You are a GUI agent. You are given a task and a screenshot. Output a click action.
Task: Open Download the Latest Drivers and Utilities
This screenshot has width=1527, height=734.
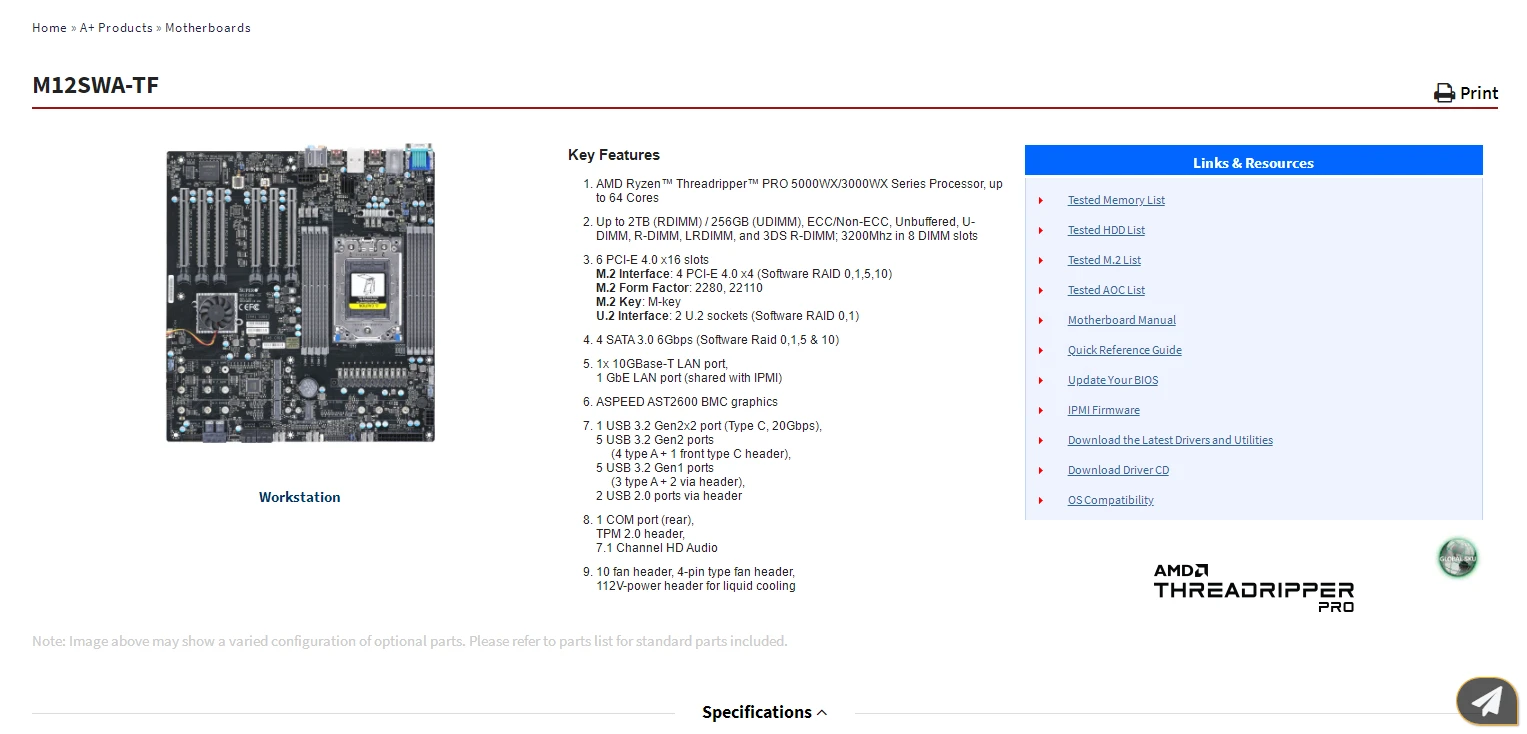pos(1170,440)
